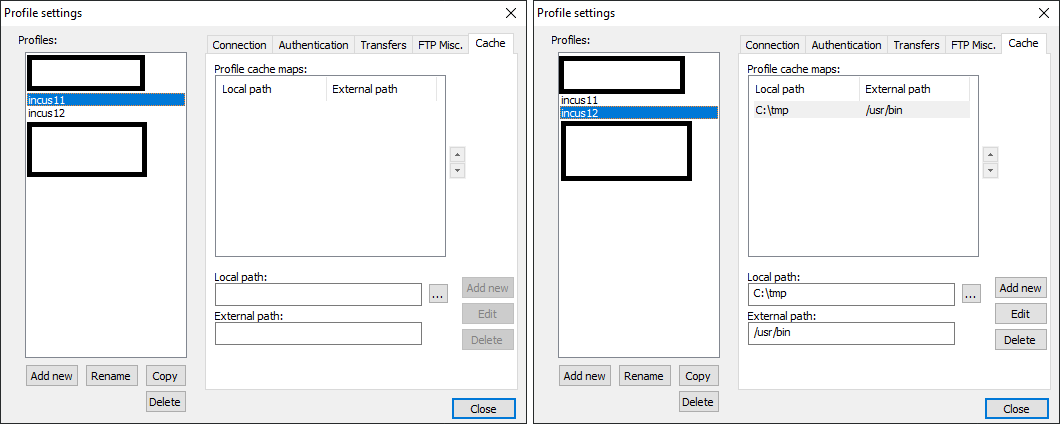The image size is (1060, 424).
Task: Add new profile in right window
Action: pos(585,376)
